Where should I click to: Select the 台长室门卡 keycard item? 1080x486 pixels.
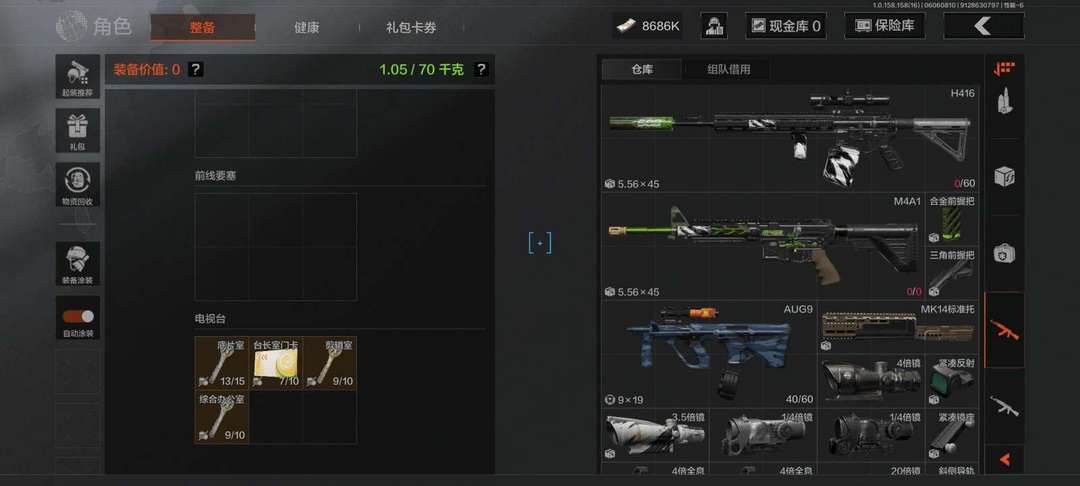pos(276,363)
